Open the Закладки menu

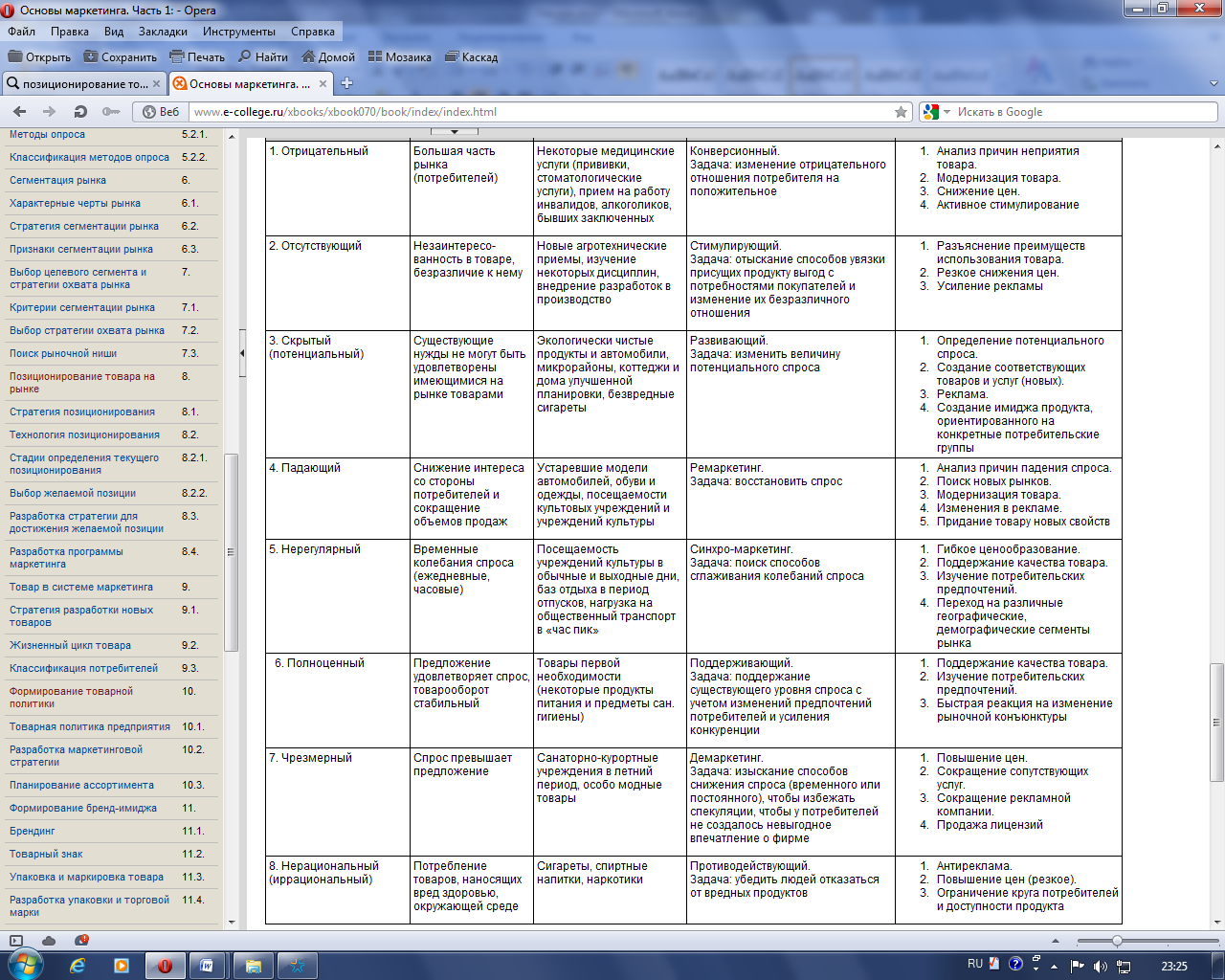tap(163, 32)
